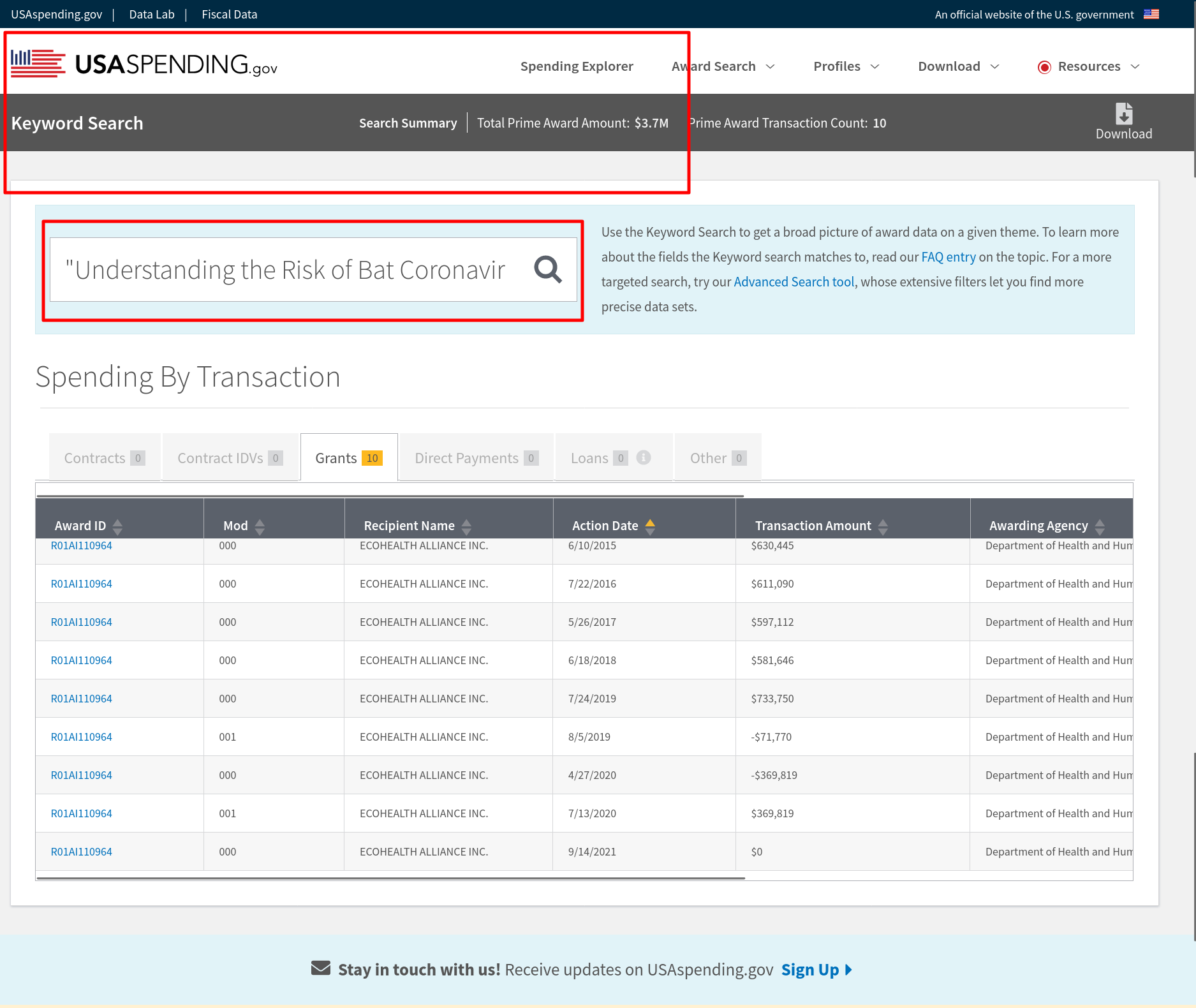This screenshot has height=1008, width=1196.
Task: Click the envelope icon near Stay in touch
Action: click(321, 968)
